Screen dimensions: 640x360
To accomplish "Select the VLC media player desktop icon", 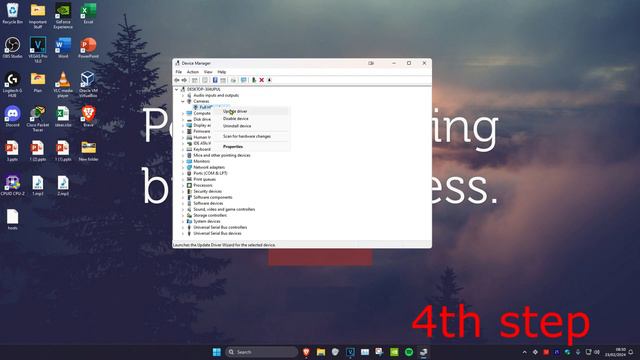I will point(63,84).
